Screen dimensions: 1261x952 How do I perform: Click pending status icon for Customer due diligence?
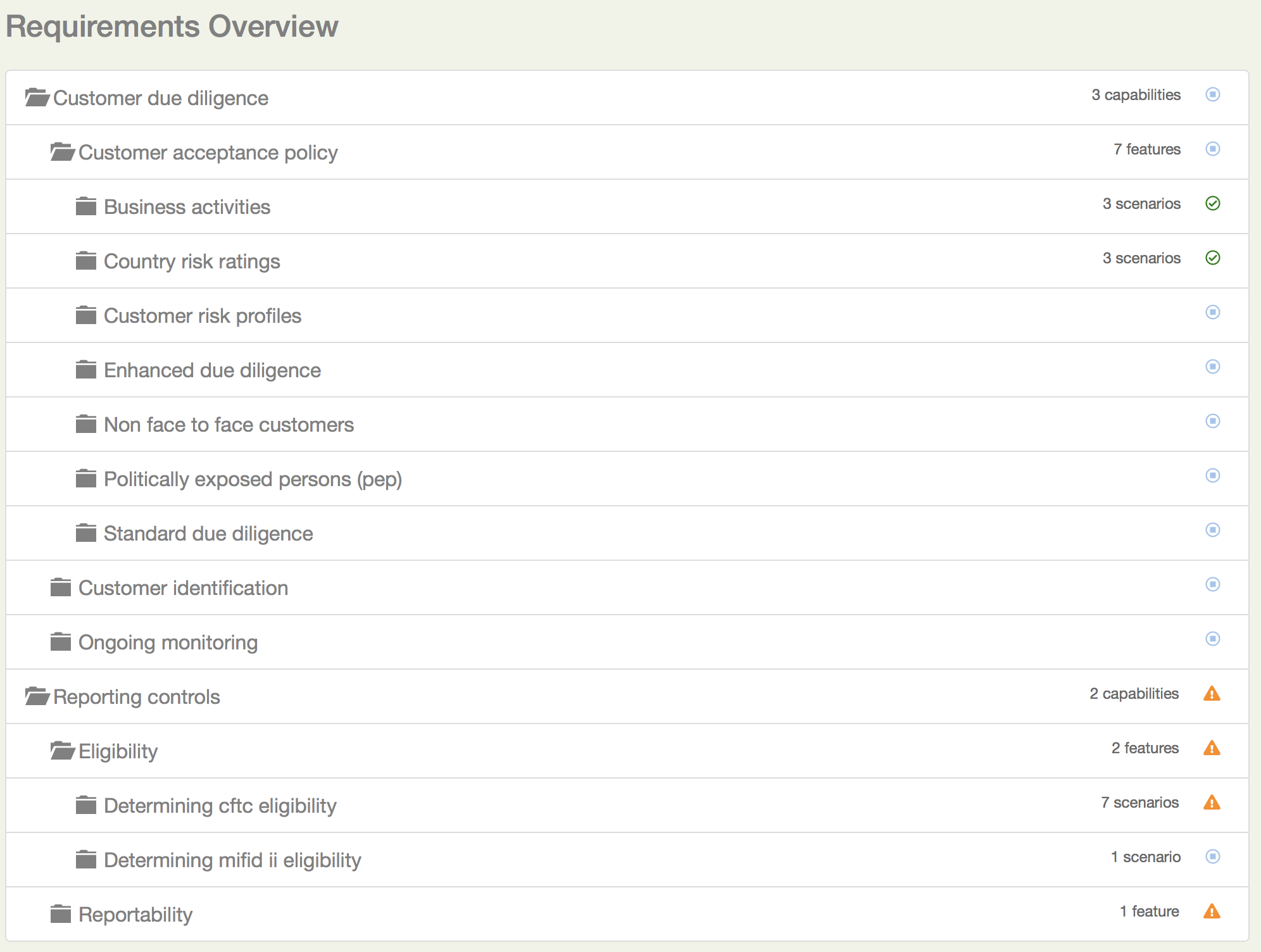coord(1212,94)
